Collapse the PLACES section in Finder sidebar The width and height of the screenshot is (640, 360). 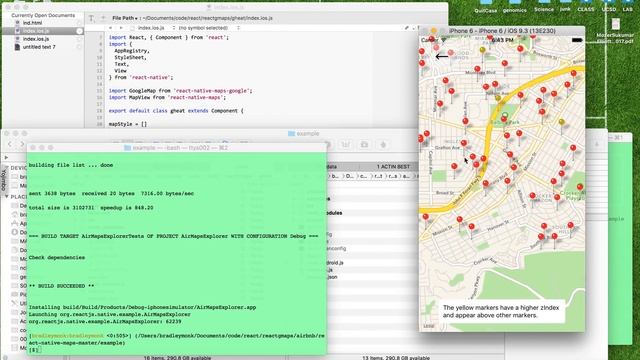point(7,196)
